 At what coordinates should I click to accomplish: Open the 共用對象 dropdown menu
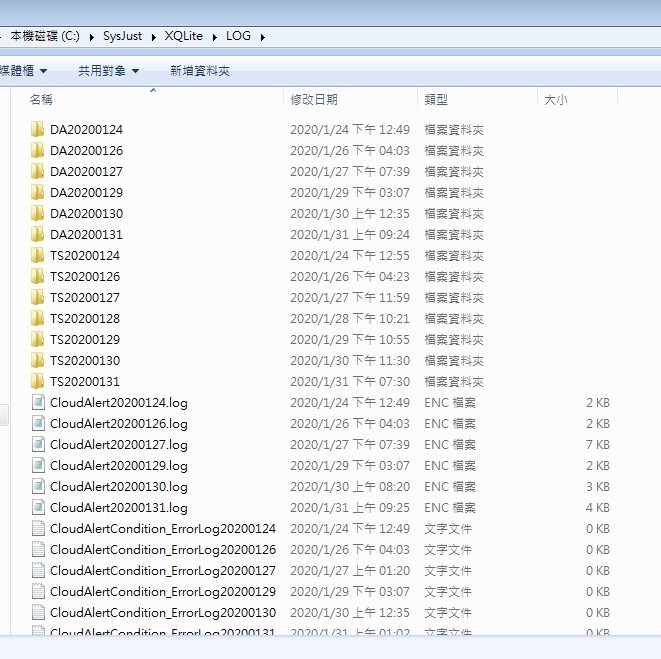coord(108,71)
